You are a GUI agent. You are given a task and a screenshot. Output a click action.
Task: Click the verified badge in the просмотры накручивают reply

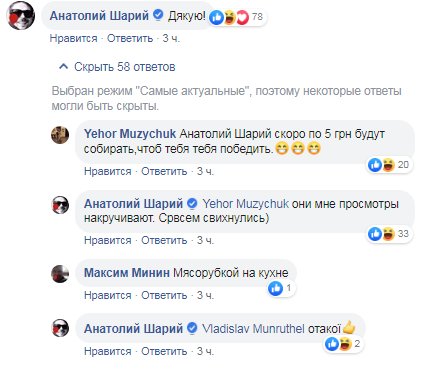(192, 203)
